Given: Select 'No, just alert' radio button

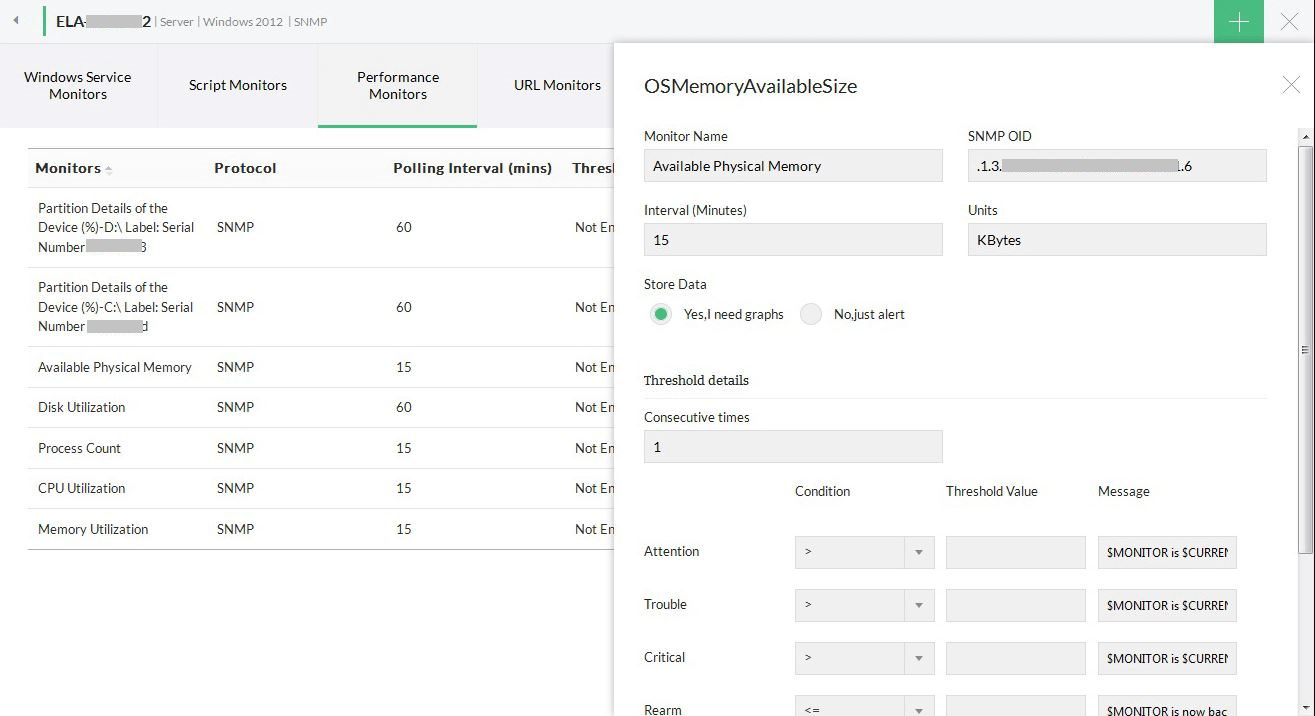Looking at the screenshot, I should [812, 314].
